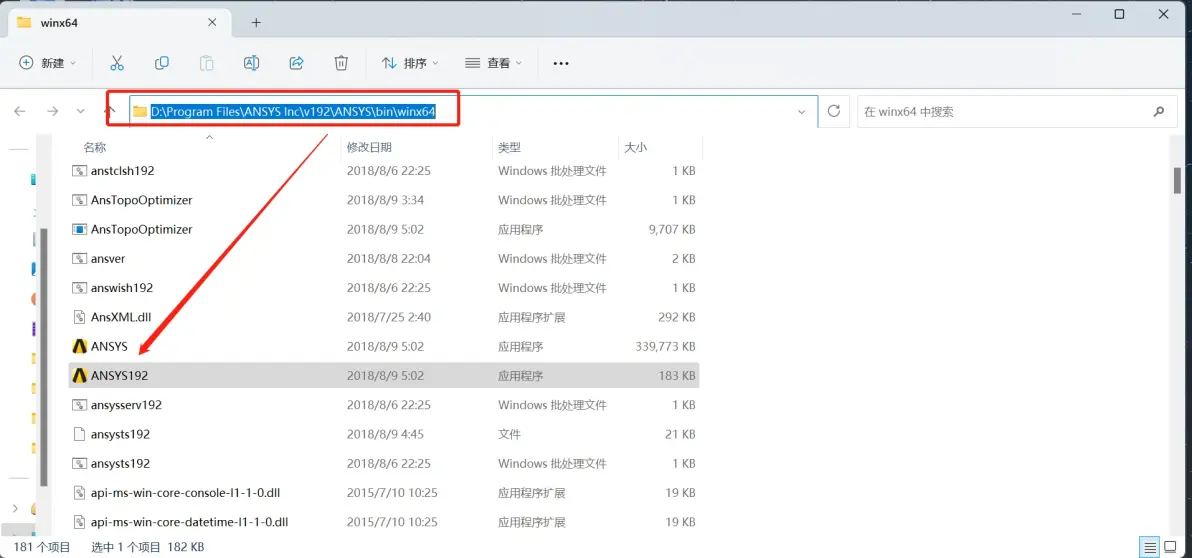Open recent locations chevron dropdown
This screenshot has height=558, width=1192.
point(81,111)
